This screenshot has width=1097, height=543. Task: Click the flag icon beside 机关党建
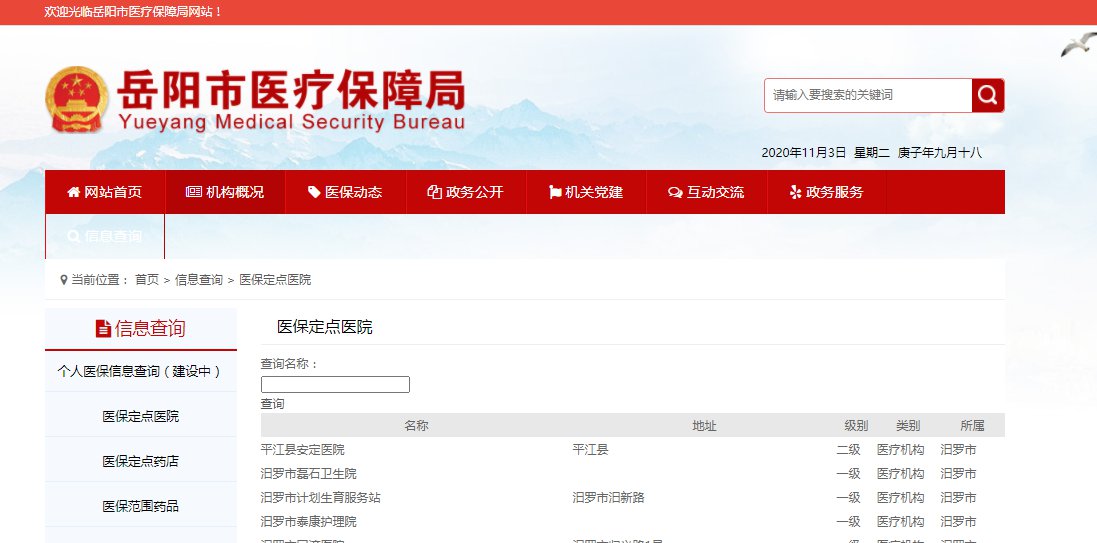[554, 192]
